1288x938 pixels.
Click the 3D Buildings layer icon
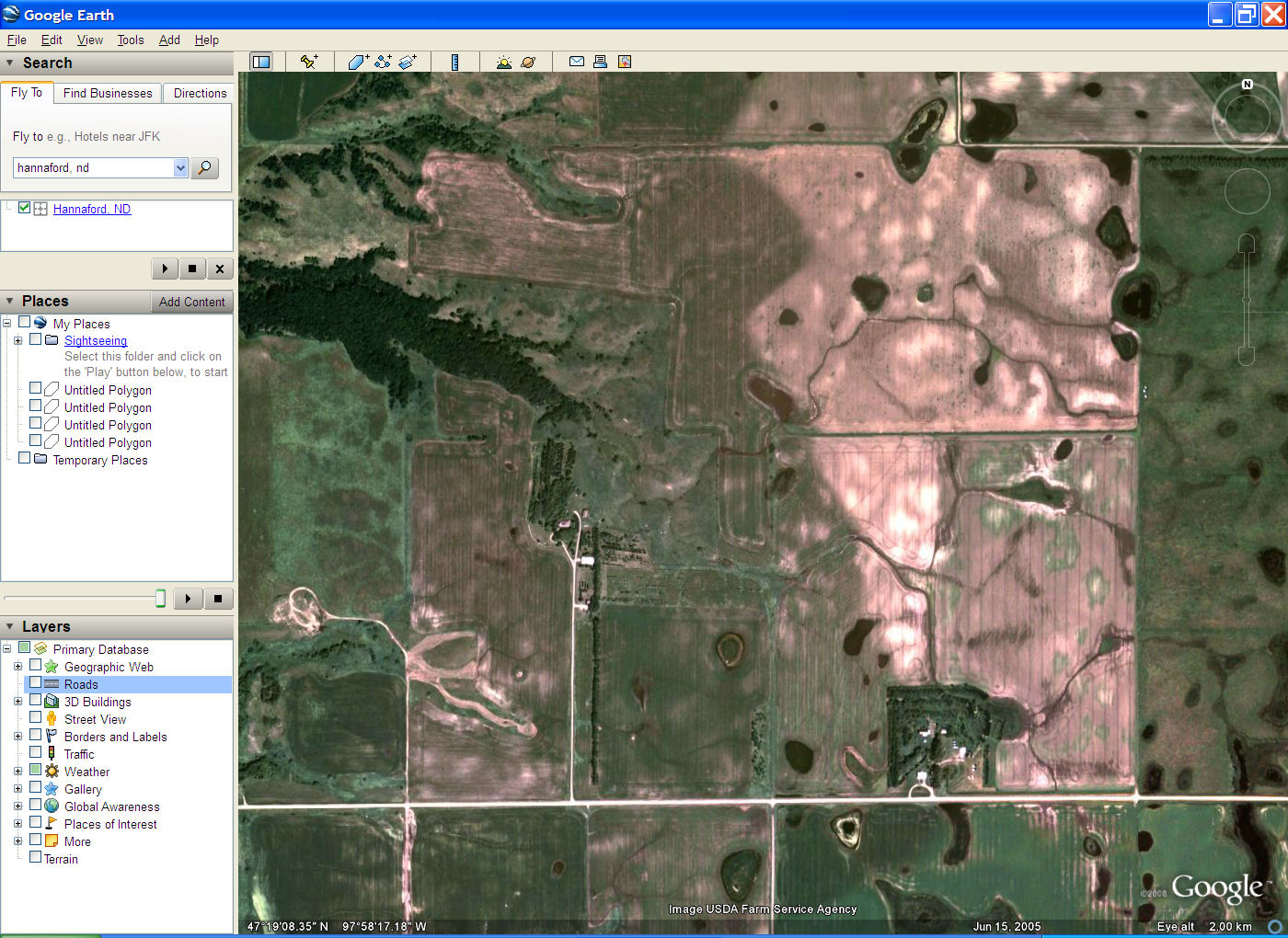click(52, 702)
